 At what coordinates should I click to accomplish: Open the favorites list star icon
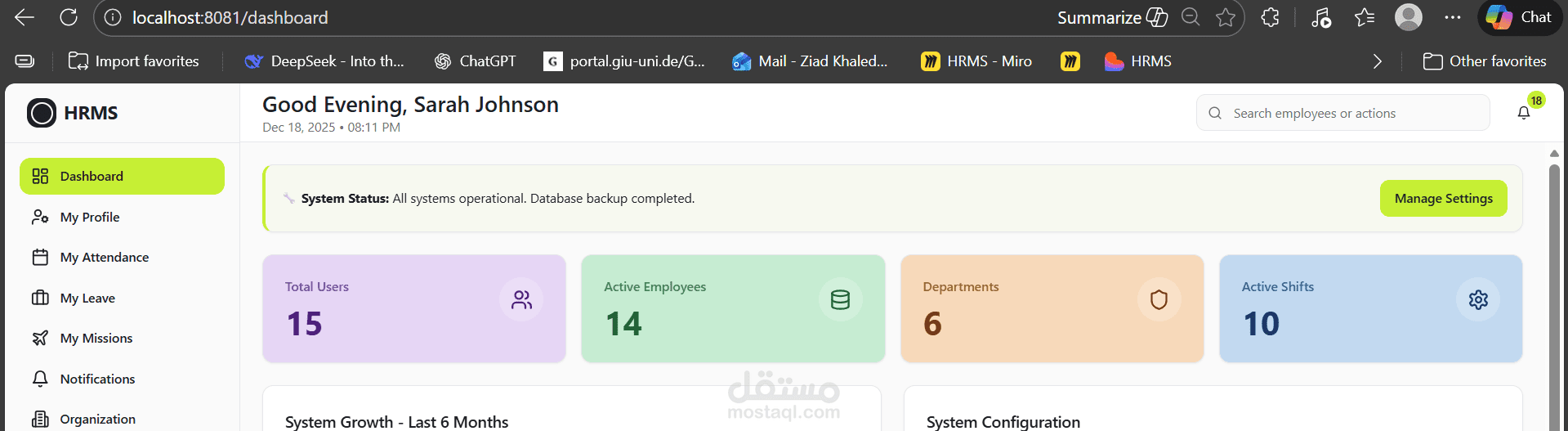(x=1365, y=17)
